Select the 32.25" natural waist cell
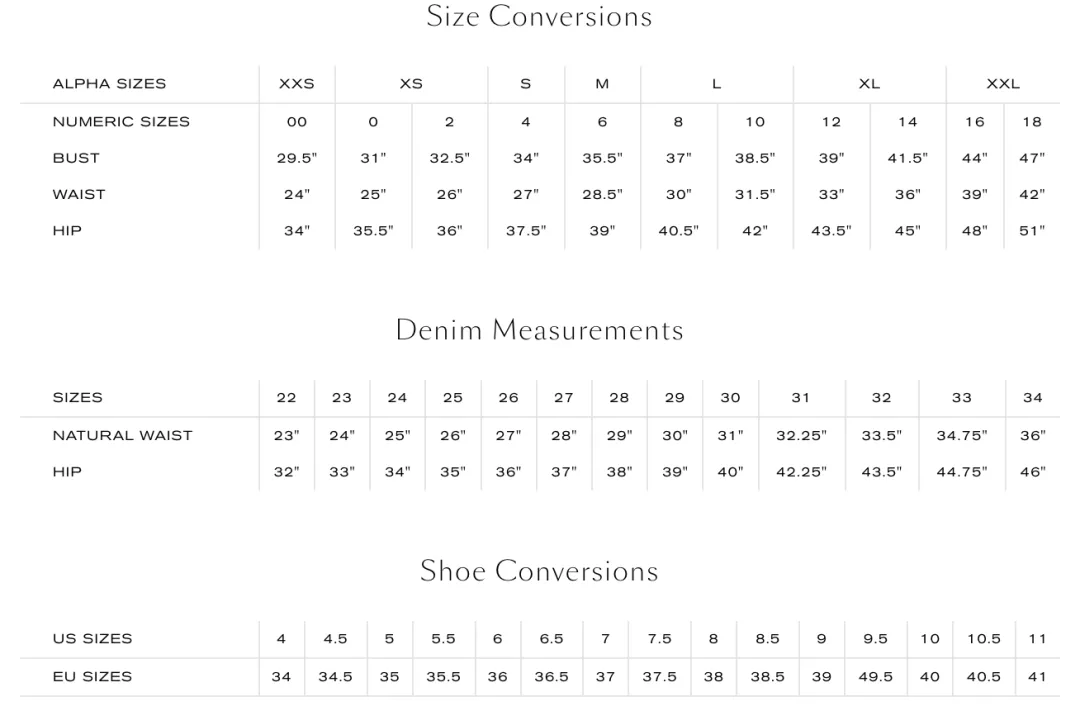 point(801,435)
